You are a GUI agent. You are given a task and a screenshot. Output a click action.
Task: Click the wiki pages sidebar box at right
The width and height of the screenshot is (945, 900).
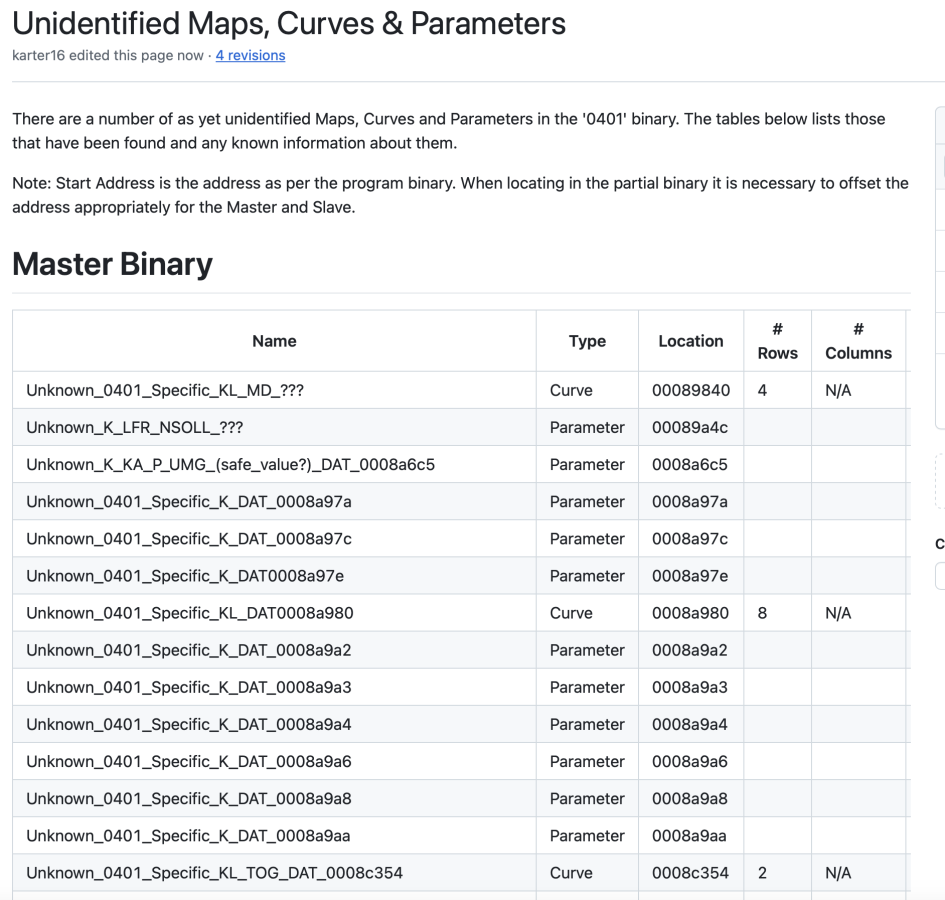(939, 268)
